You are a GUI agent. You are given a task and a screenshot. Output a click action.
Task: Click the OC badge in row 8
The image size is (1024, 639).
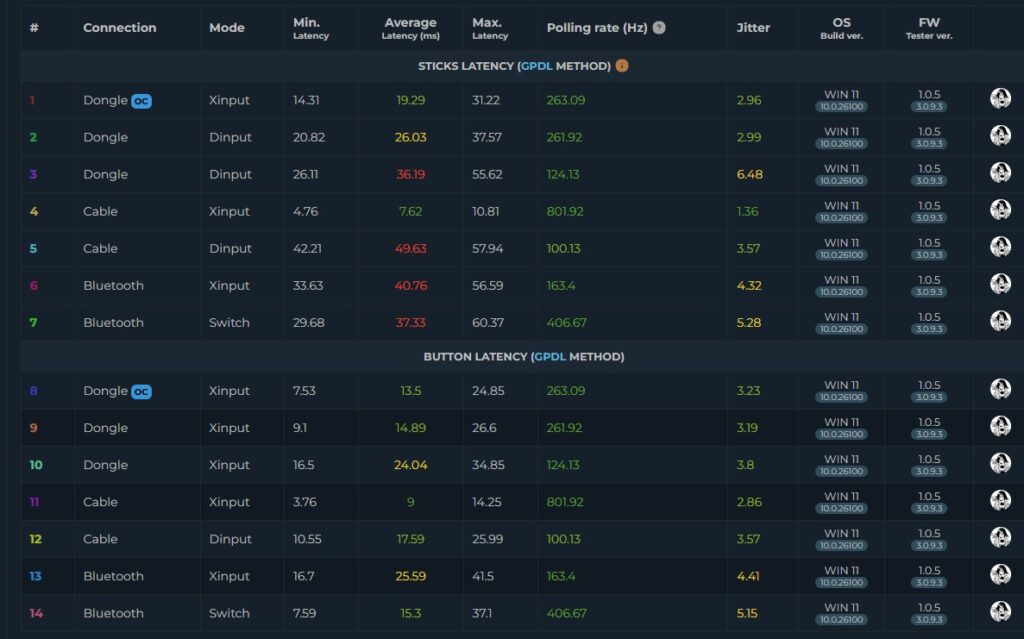[x=142, y=392]
